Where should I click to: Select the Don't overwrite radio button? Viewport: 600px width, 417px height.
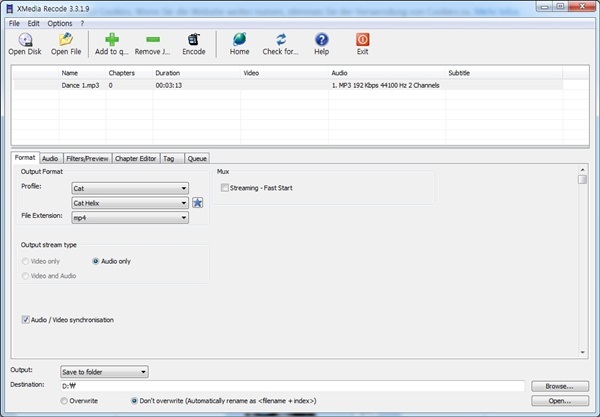134,401
